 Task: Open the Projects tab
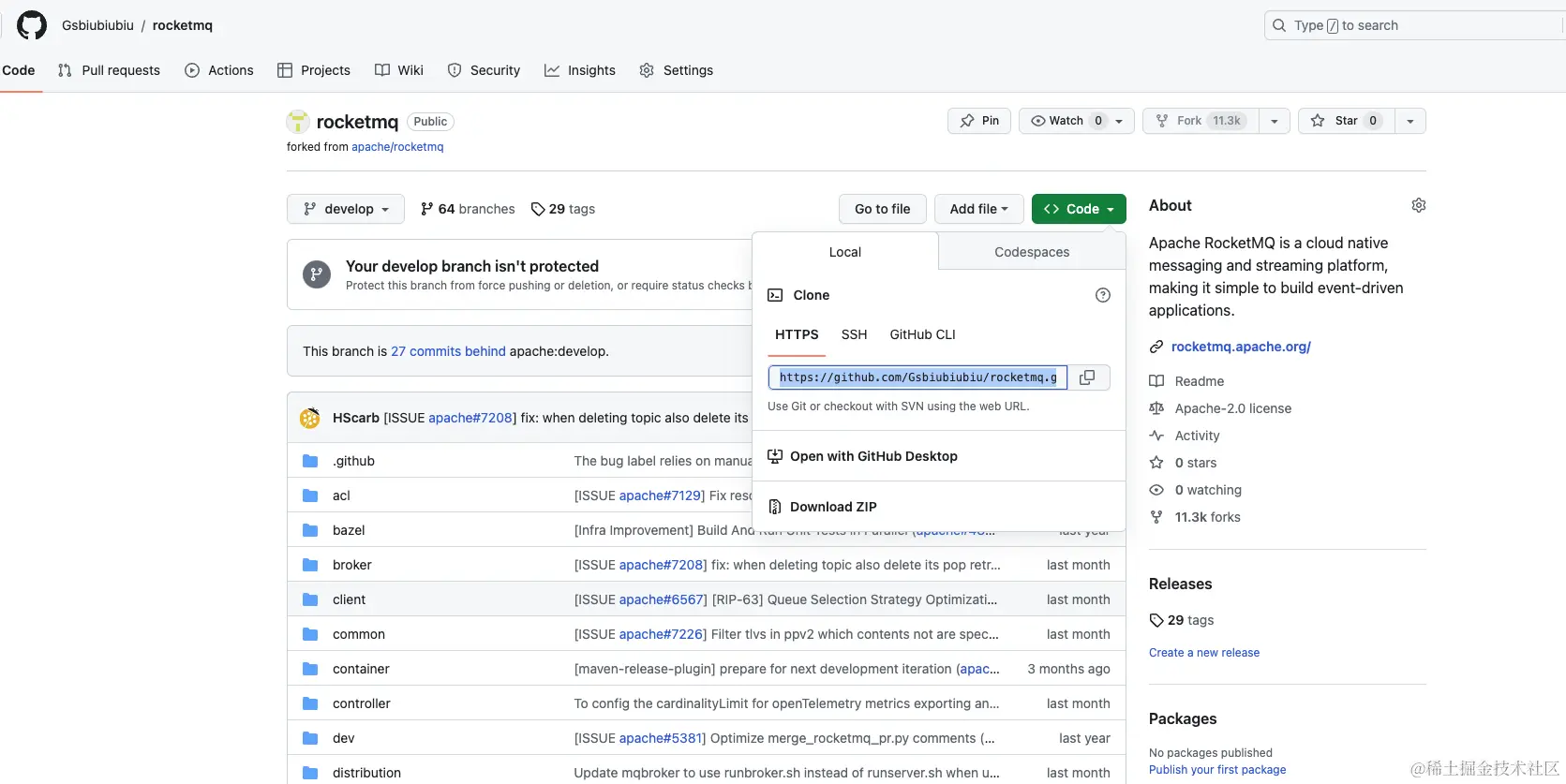click(x=314, y=70)
